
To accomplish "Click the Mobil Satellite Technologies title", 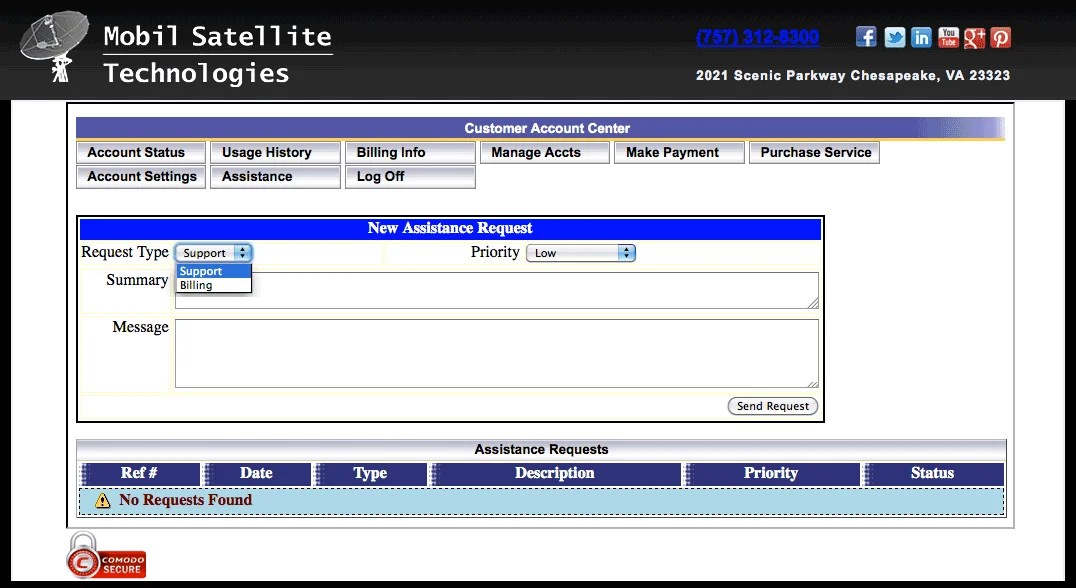I will click(x=218, y=54).
